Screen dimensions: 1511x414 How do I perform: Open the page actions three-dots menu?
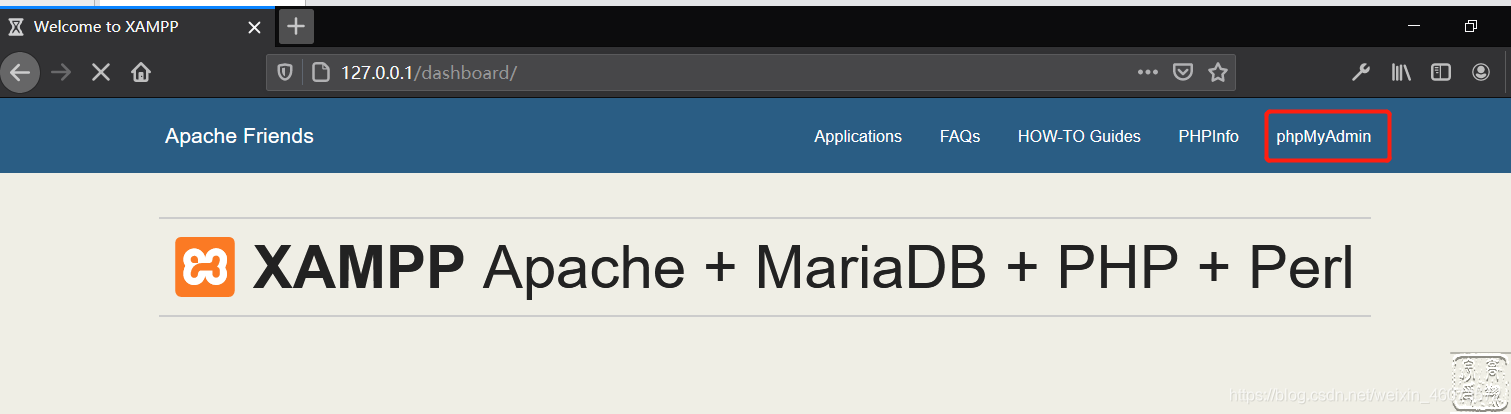coord(1148,72)
